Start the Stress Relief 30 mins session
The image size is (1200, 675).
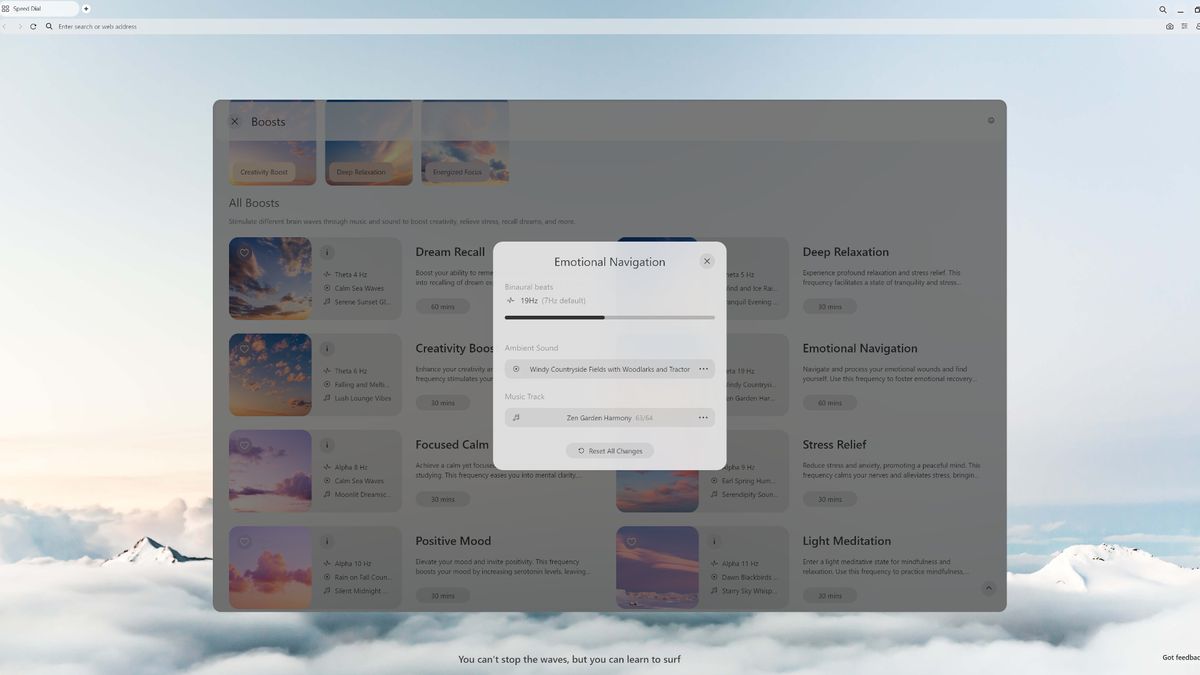830,499
